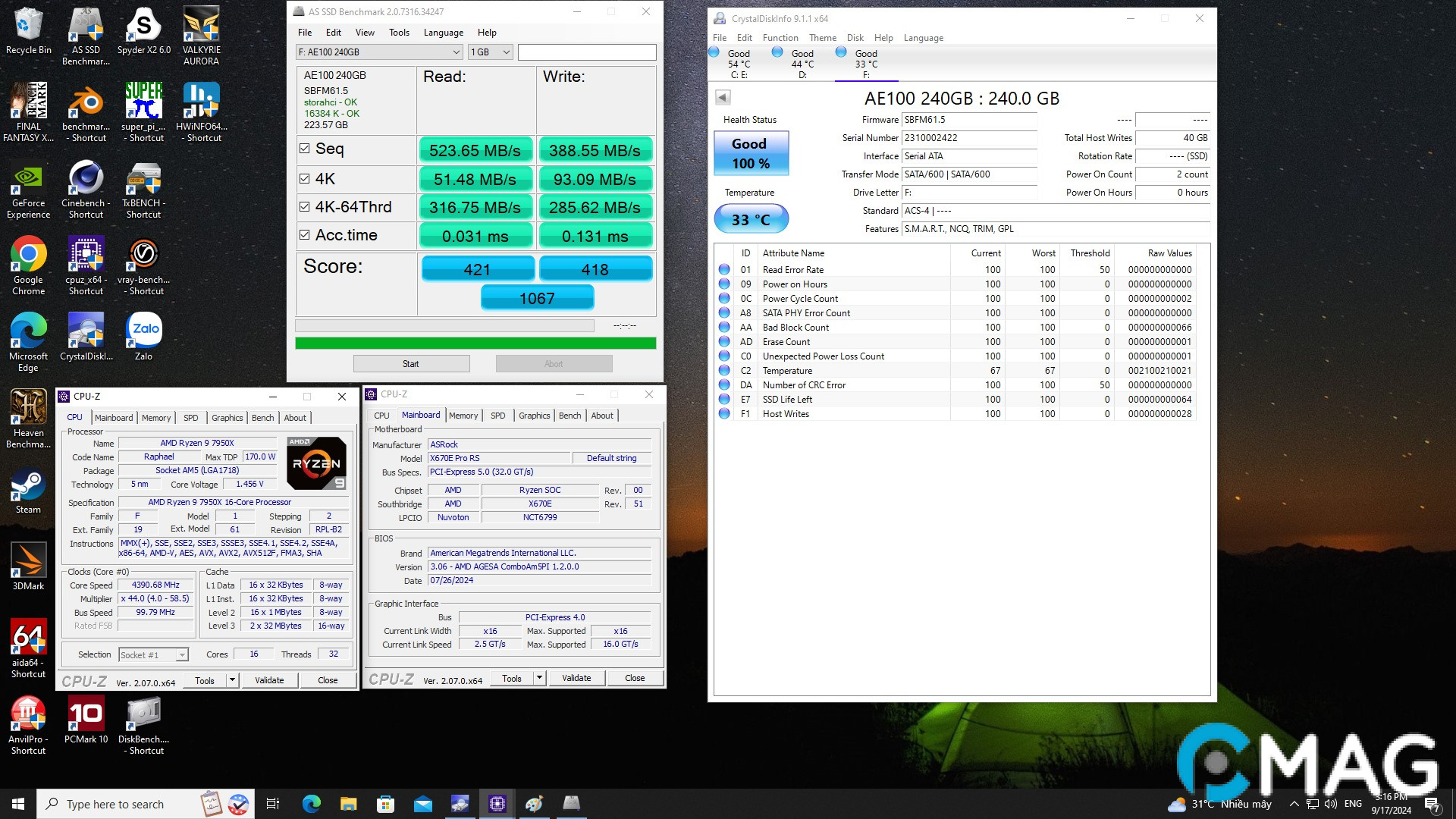
Task: Click the previous disk arrow in CrystalDiskInfo
Action: point(723,97)
